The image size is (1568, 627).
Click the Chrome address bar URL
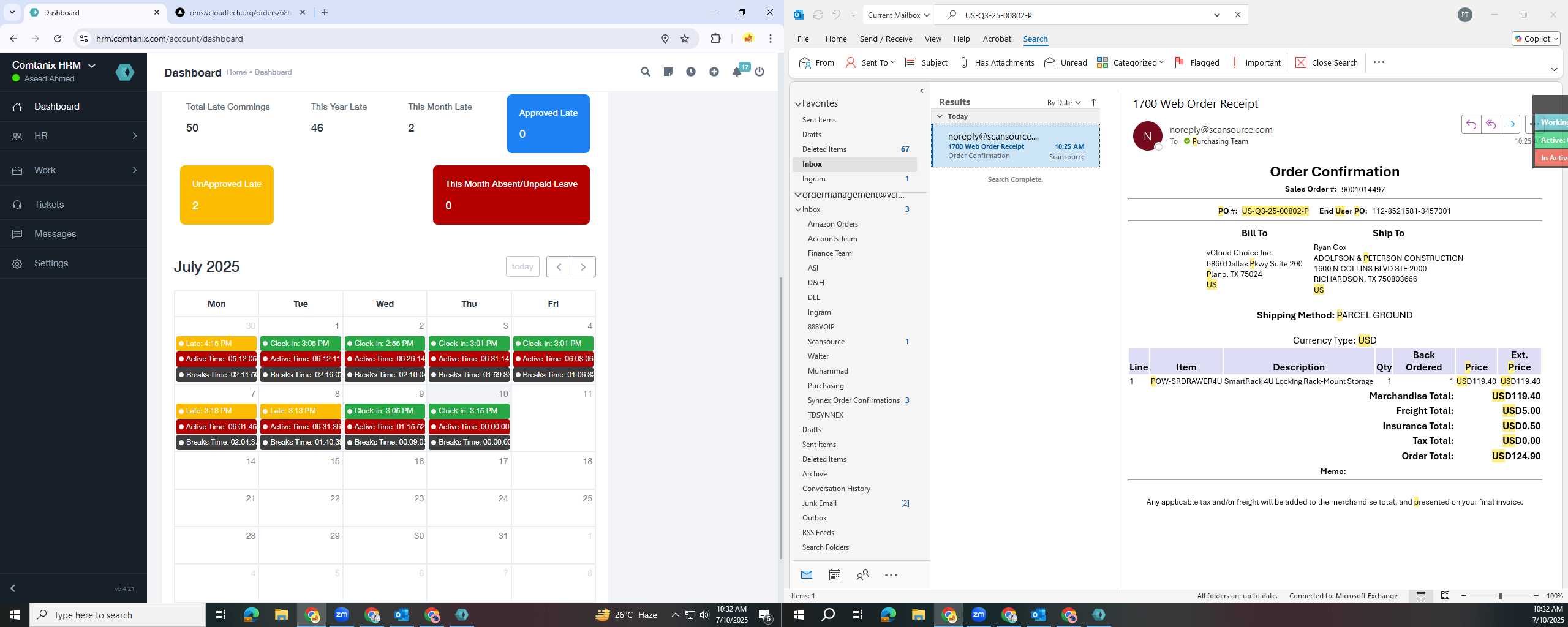(x=169, y=39)
